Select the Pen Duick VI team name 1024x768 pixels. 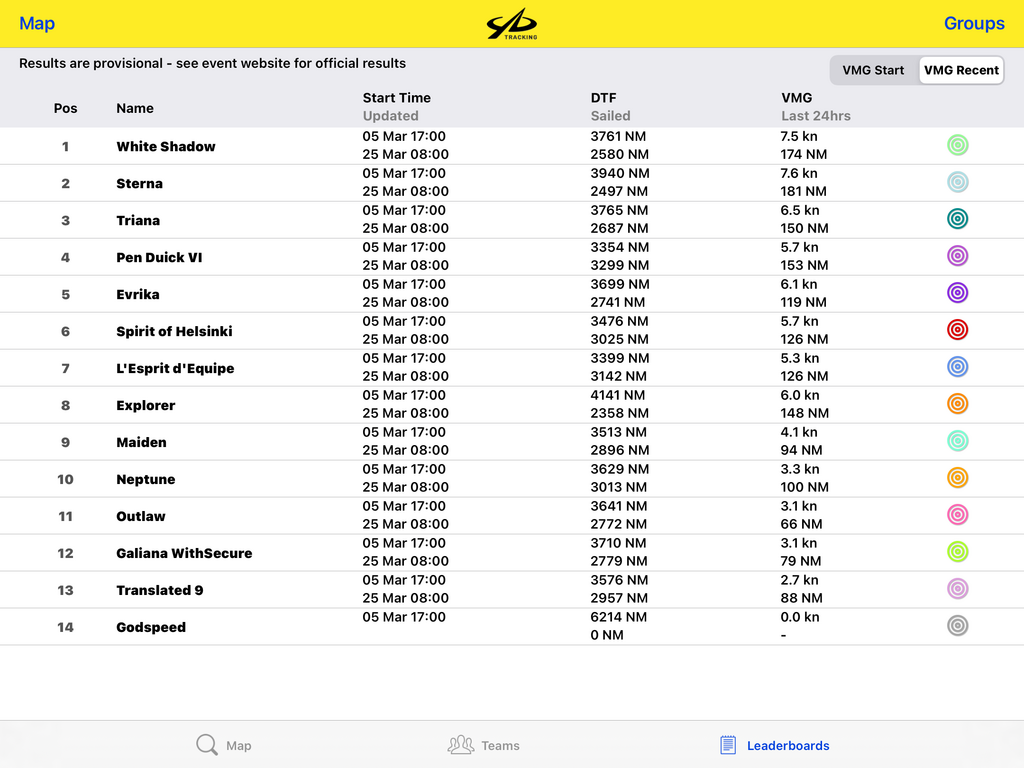[x=159, y=257]
